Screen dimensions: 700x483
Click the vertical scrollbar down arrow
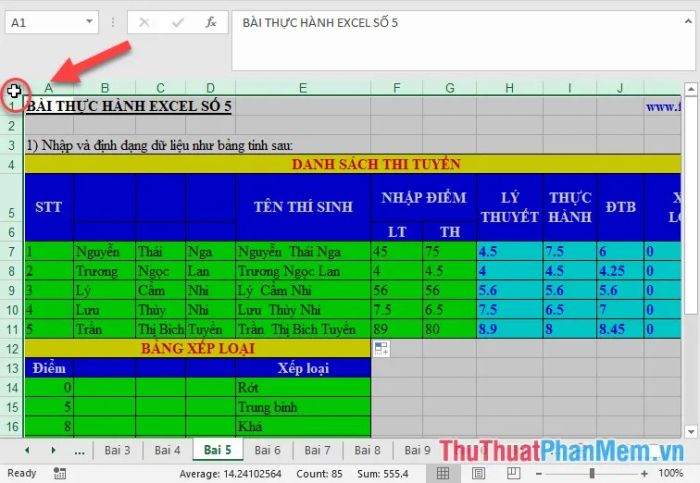pyautogui.click(x=691, y=432)
